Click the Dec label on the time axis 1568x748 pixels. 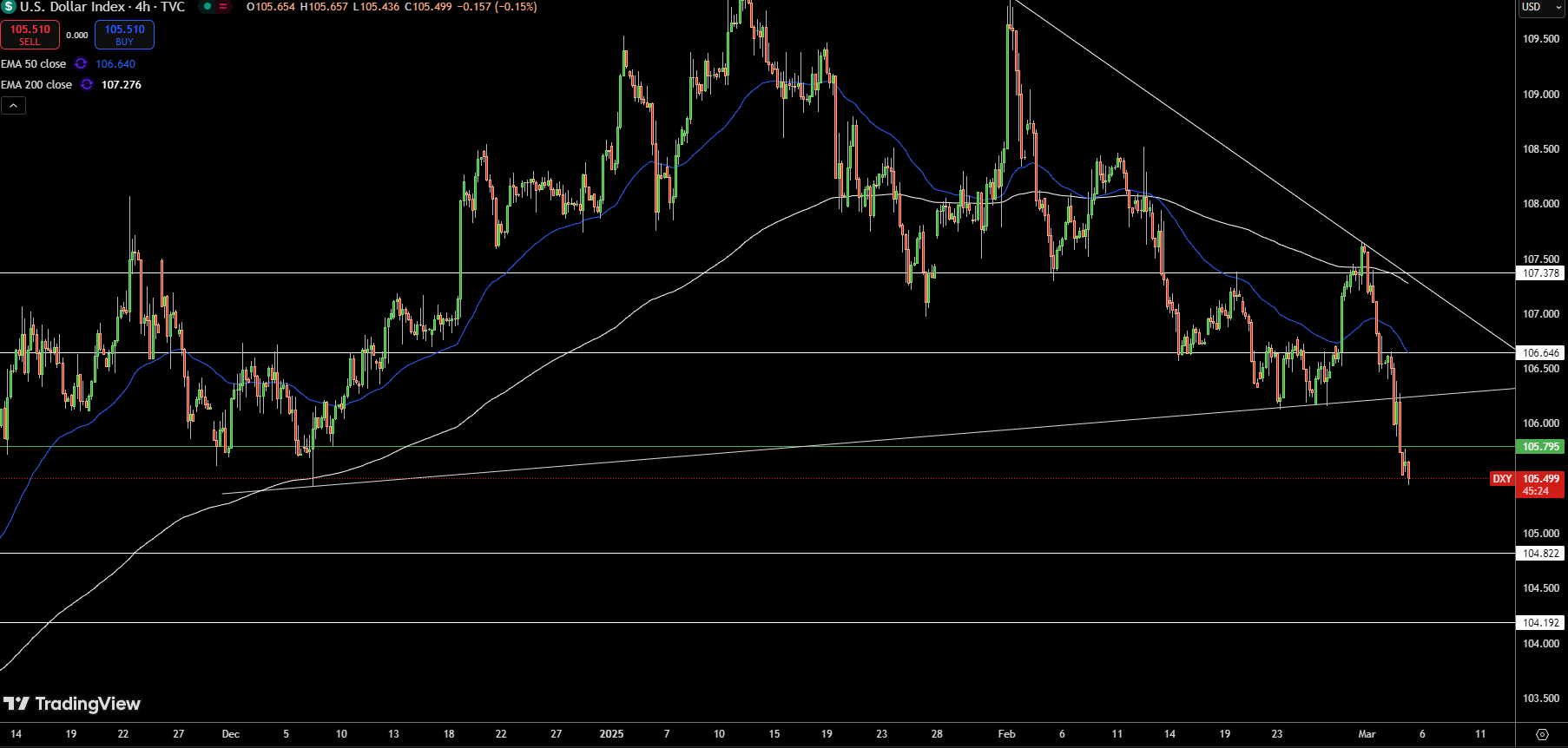click(231, 734)
